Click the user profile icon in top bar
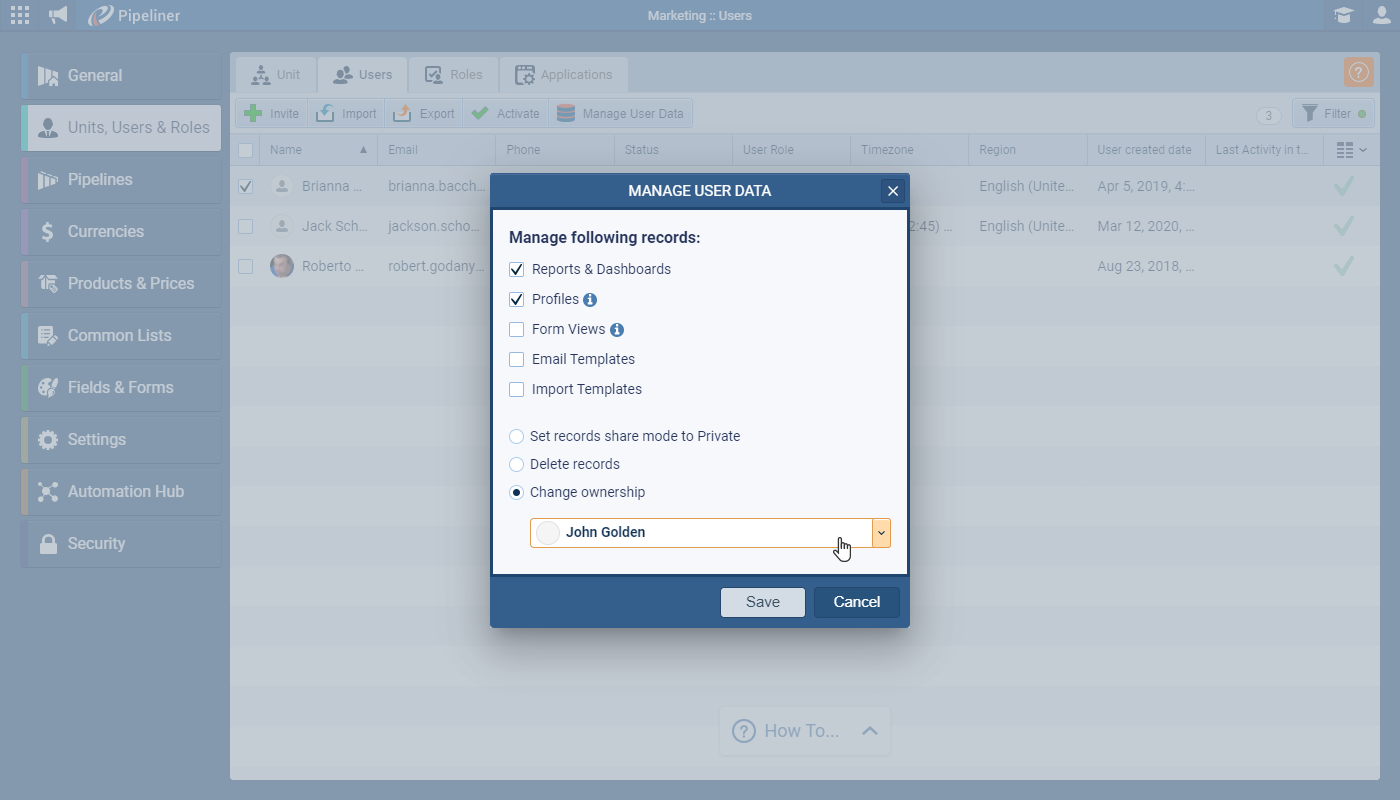1400x800 pixels. pyautogui.click(x=1381, y=15)
